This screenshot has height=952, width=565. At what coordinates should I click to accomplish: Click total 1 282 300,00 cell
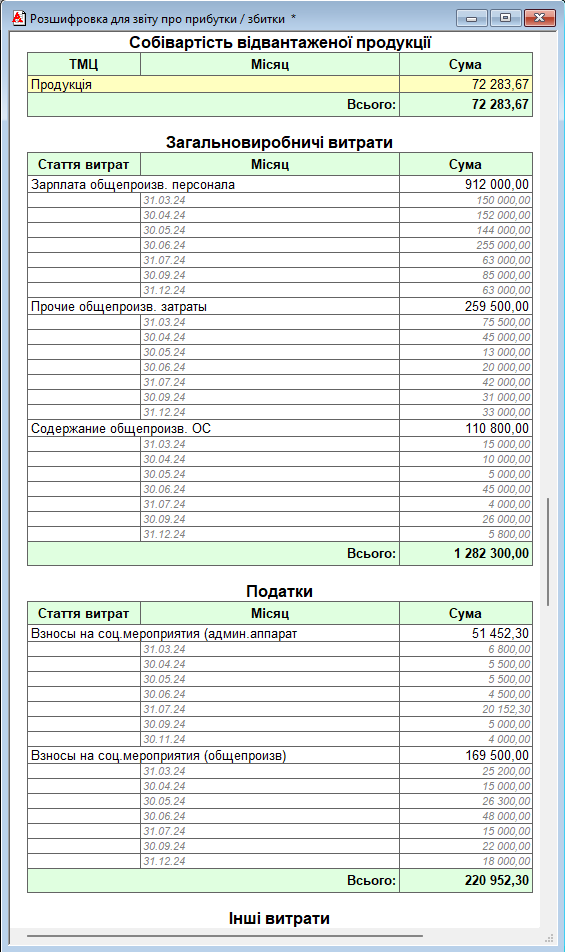click(465, 554)
